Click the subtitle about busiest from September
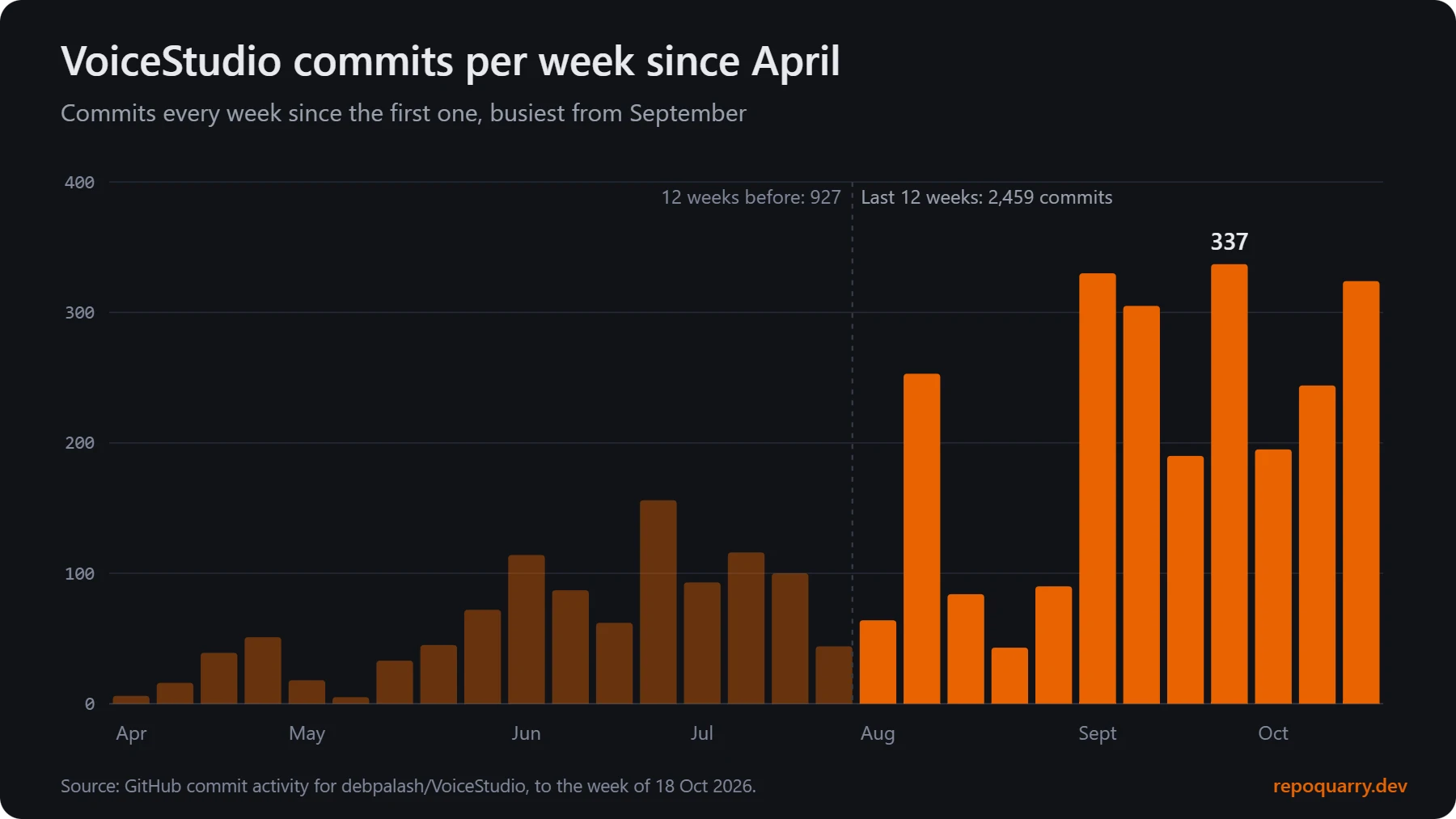 [403, 113]
